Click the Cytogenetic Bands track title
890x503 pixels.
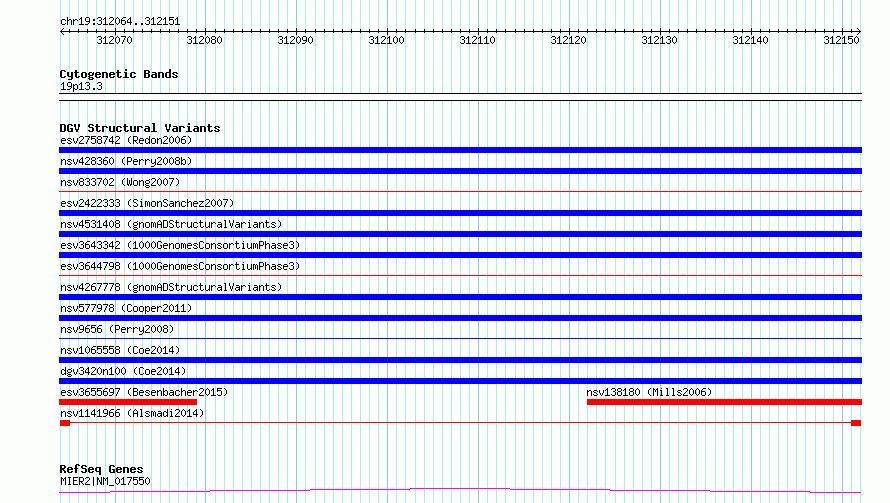pyautogui.click(x=119, y=74)
